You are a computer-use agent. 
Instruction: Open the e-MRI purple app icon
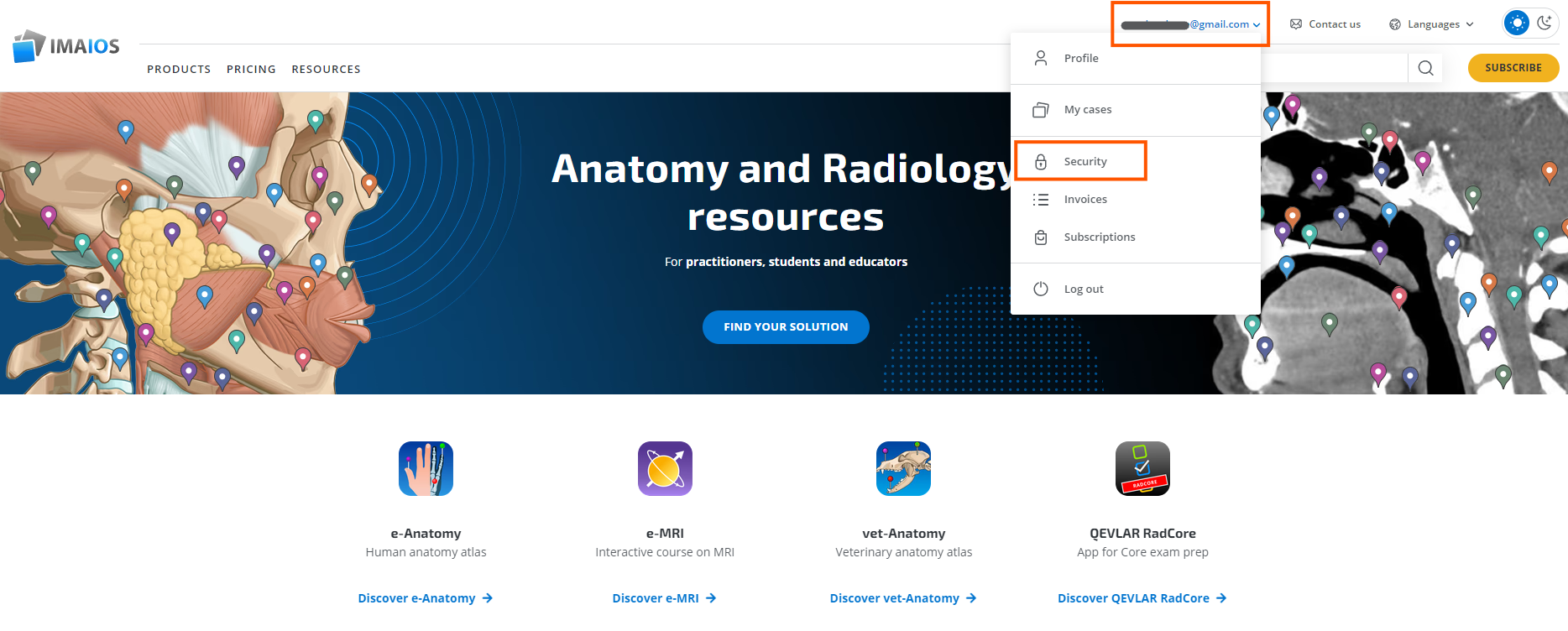click(665, 468)
